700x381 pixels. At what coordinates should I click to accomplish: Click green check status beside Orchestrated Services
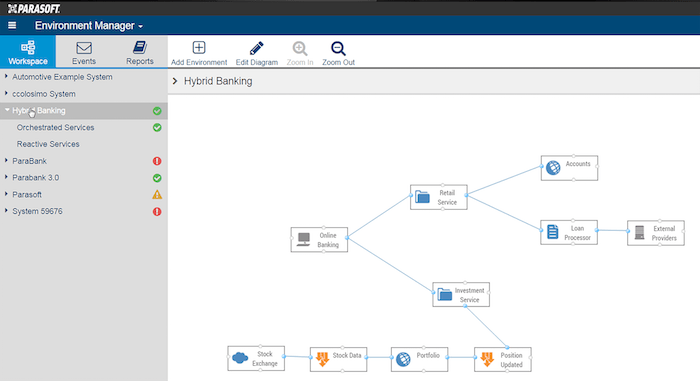click(x=157, y=127)
